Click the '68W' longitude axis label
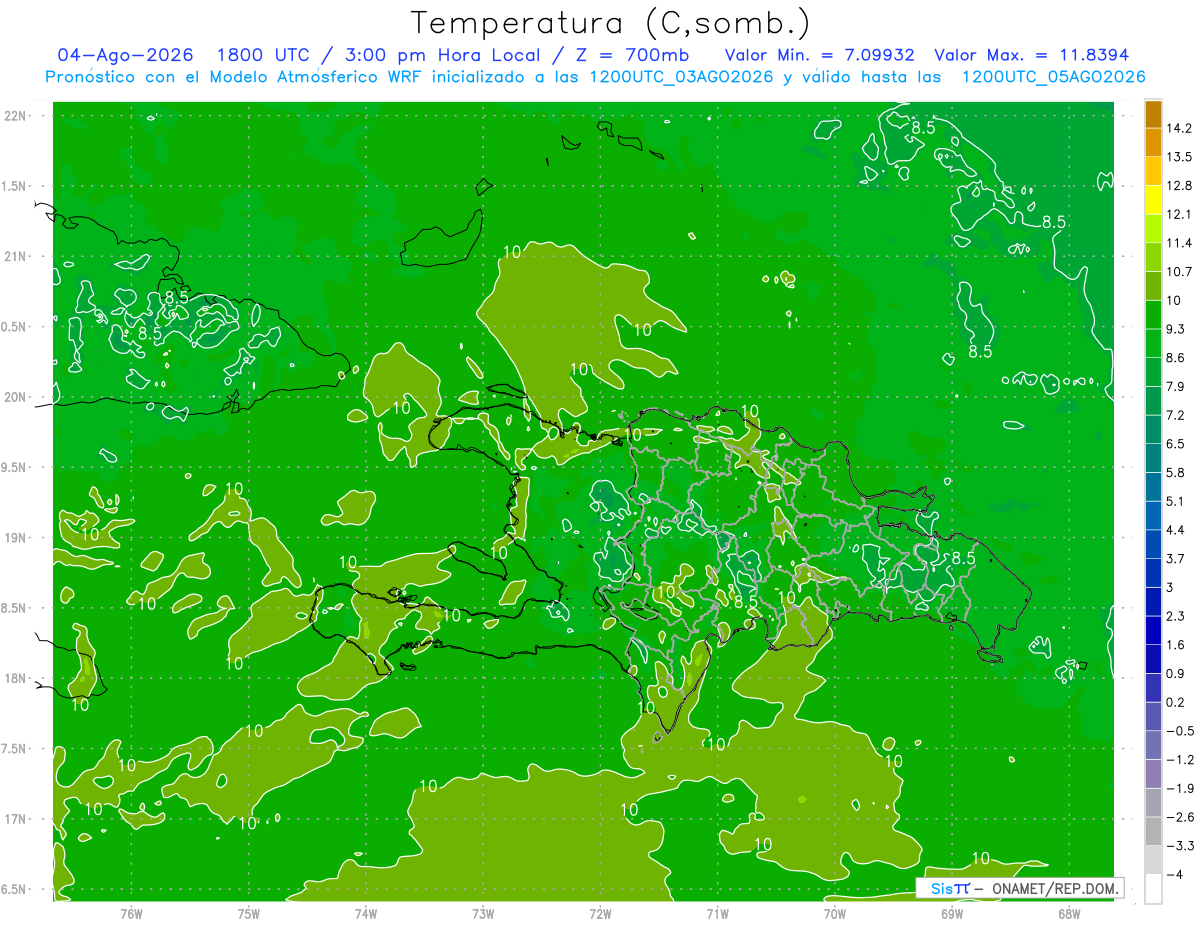This screenshot has width=1200, height=927. tap(1069, 914)
